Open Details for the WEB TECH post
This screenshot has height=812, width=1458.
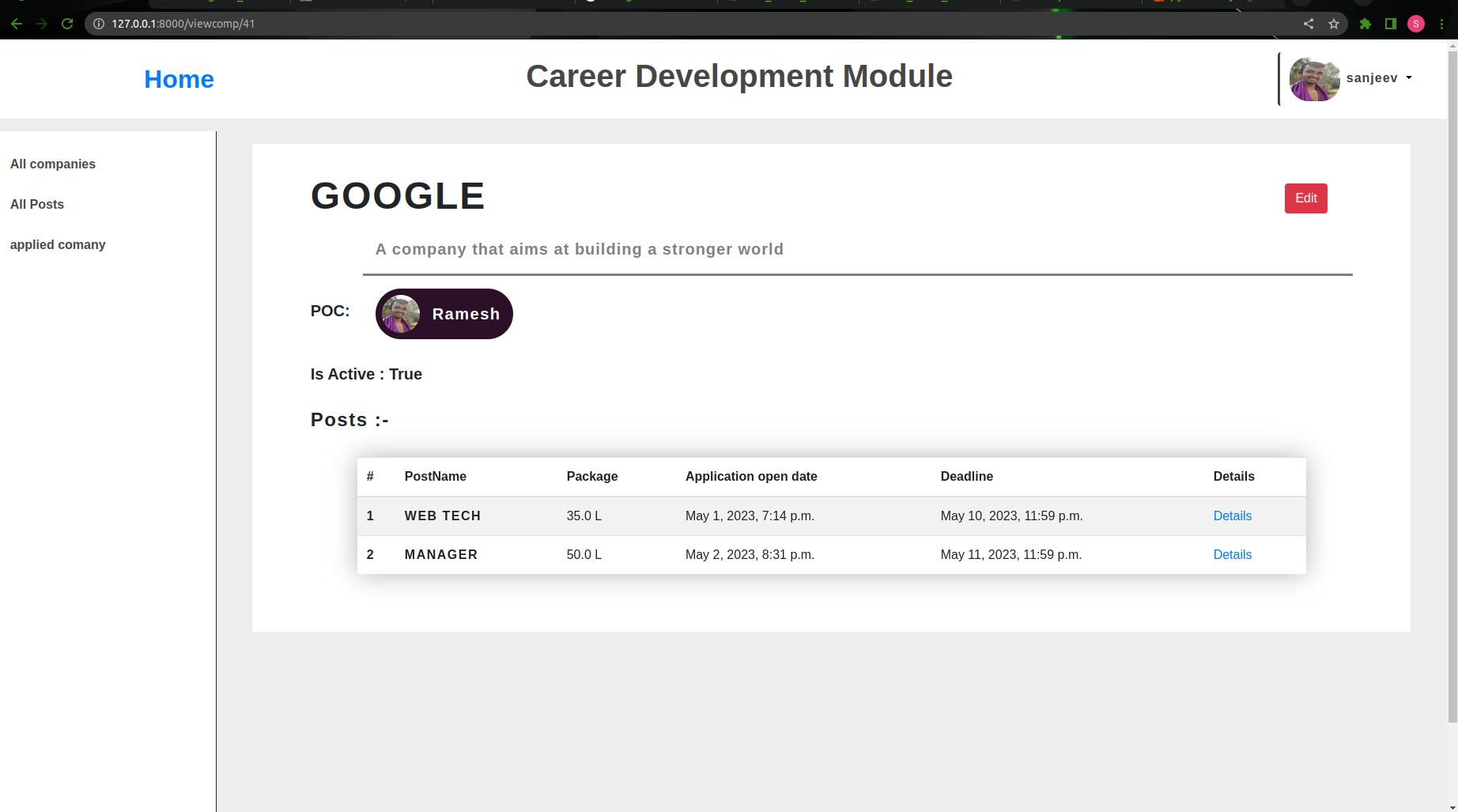click(x=1232, y=516)
